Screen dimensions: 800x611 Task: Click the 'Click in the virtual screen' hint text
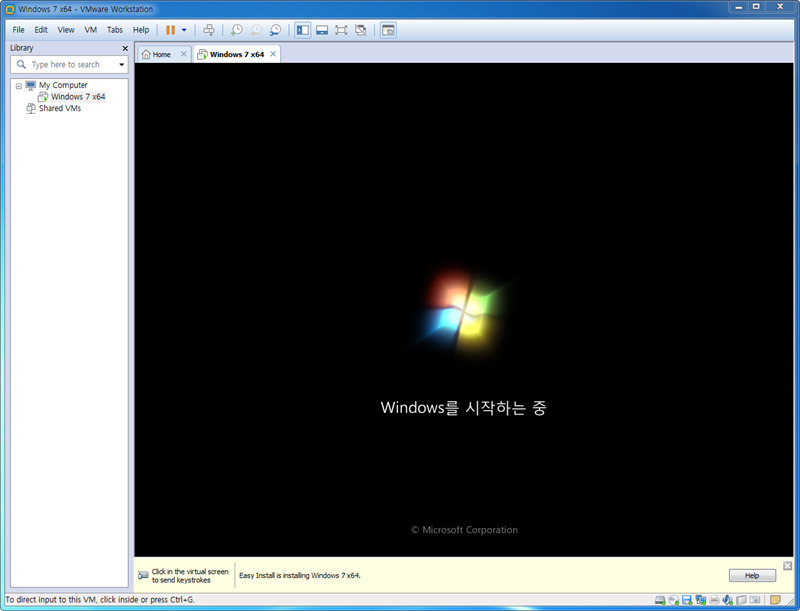point(190,576)
